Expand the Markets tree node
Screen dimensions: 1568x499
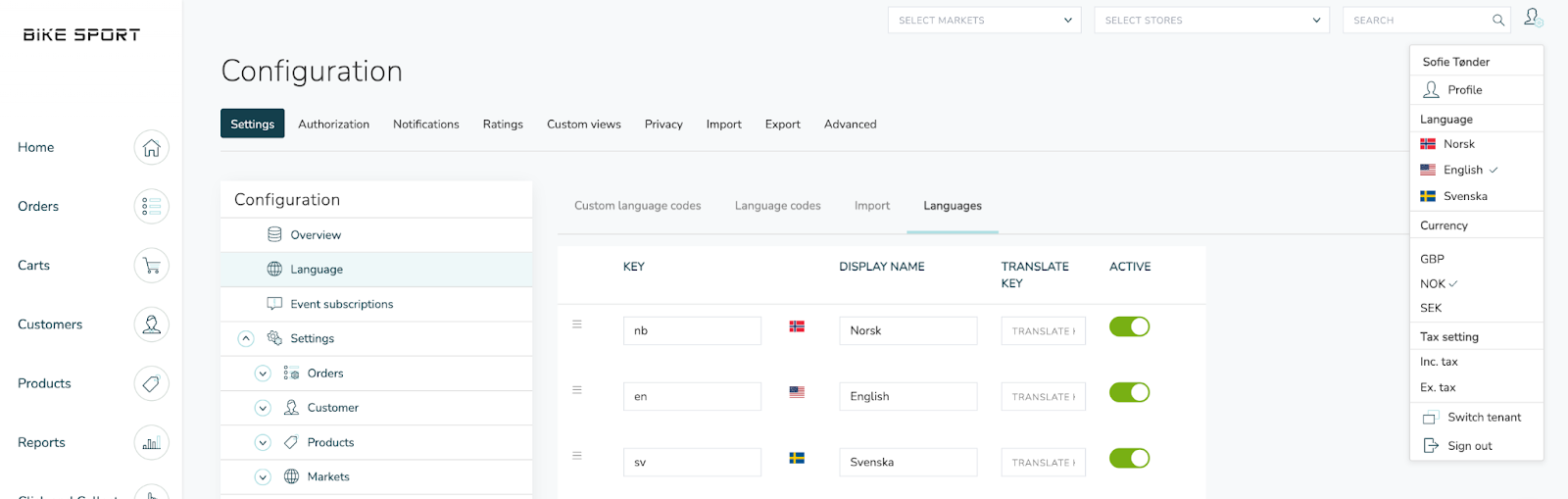[x=263, y=476]
